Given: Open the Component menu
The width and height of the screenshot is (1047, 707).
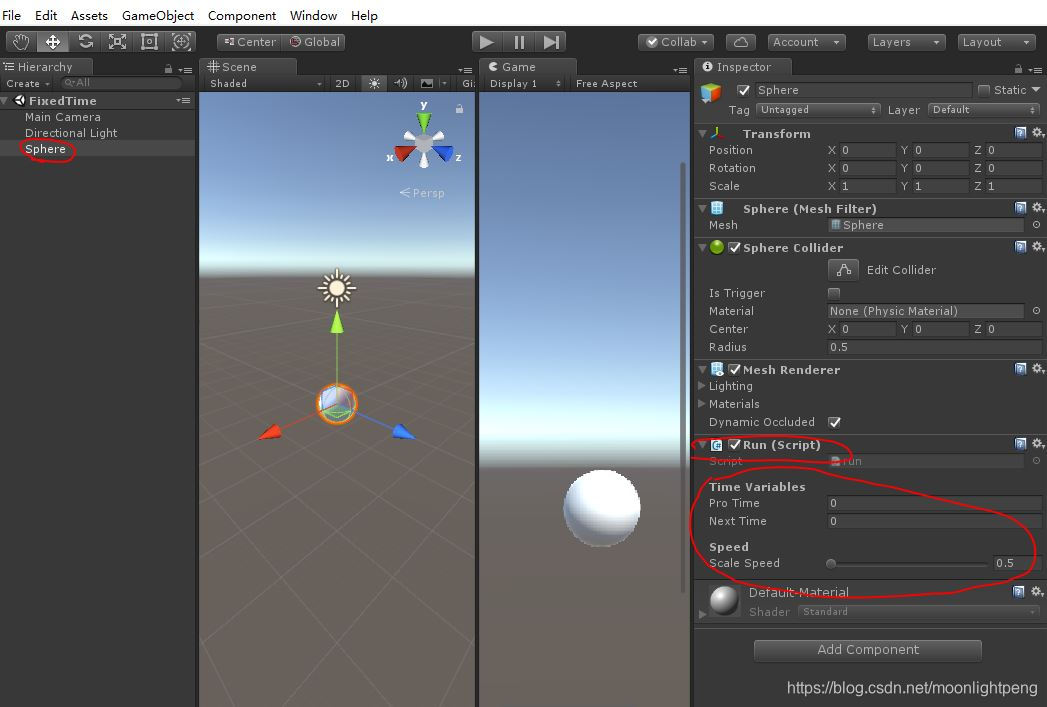Looking at the screenshot, I should point(242,15).
